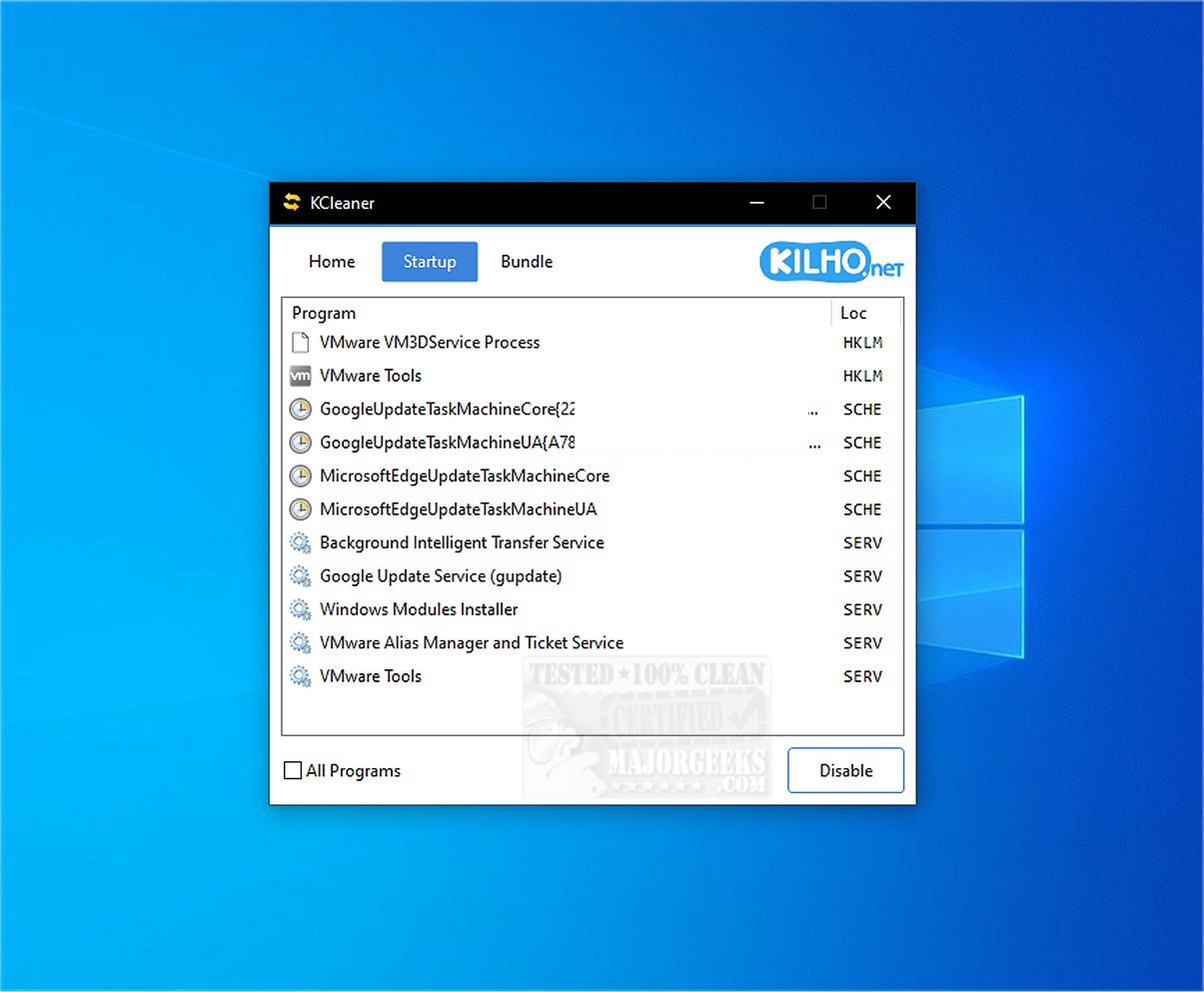Click gear icon beside Windows Modules Installer
This screenshot has height=992, width=1204.
click(x=300, y=609)
